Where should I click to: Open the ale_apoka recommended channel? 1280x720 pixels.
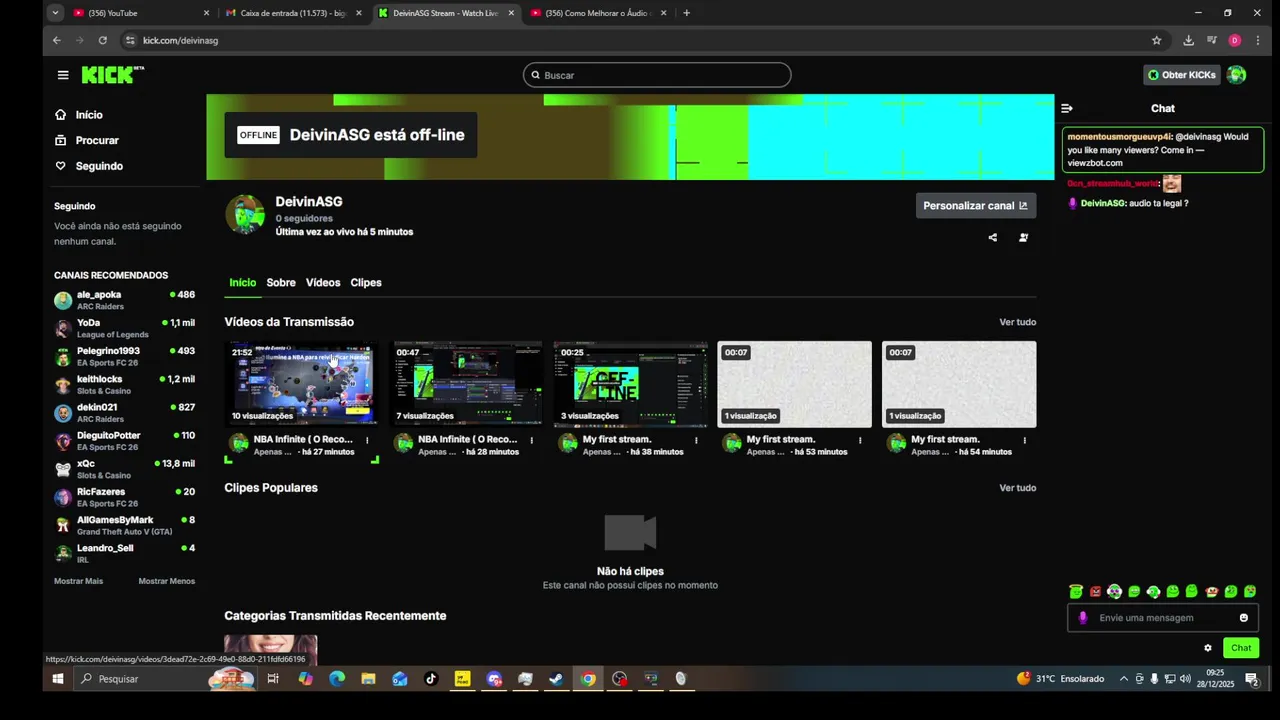click(125, 300)
